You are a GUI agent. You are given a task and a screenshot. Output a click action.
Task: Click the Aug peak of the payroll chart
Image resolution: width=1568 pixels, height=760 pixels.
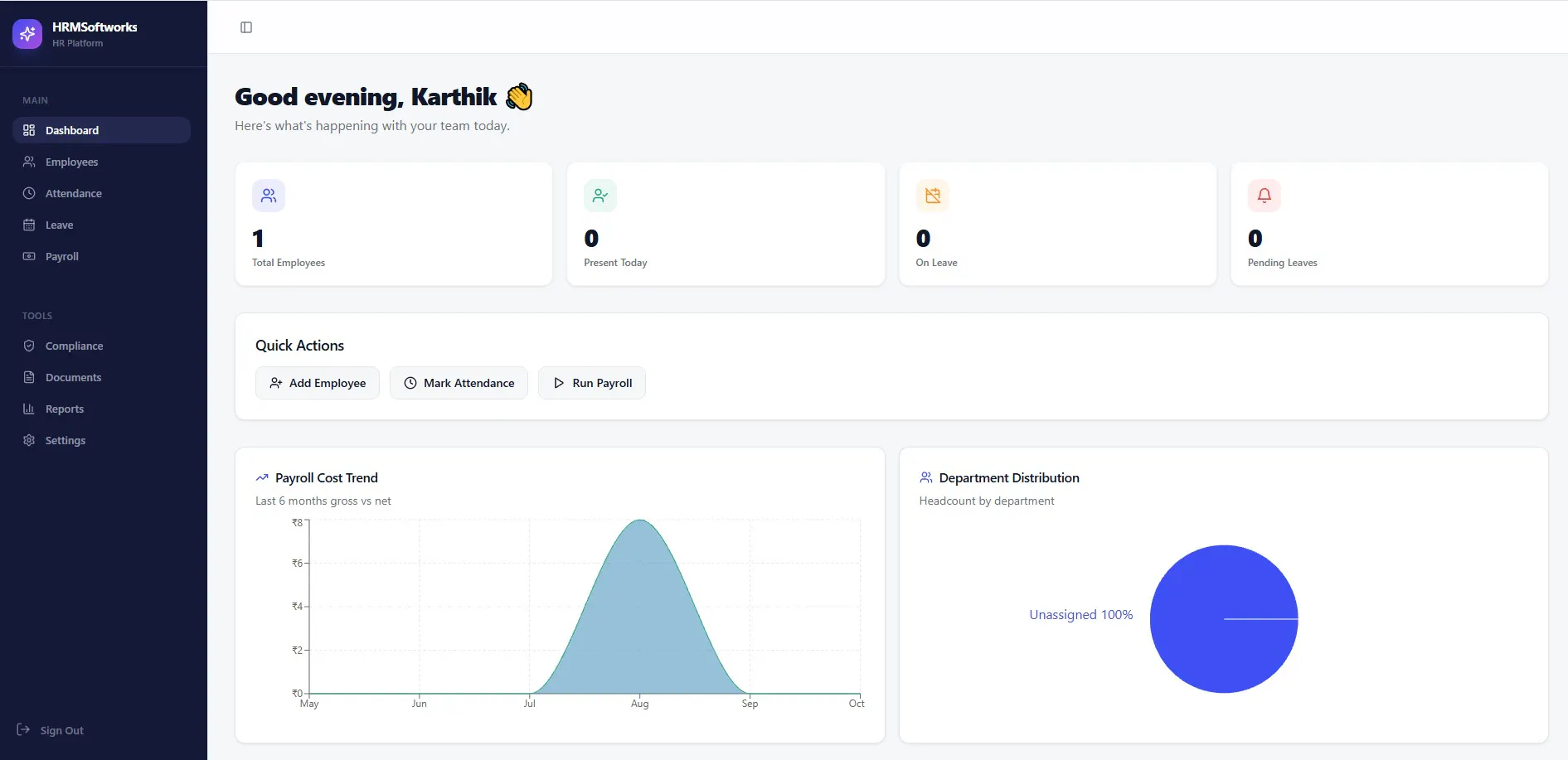[640, 520]
